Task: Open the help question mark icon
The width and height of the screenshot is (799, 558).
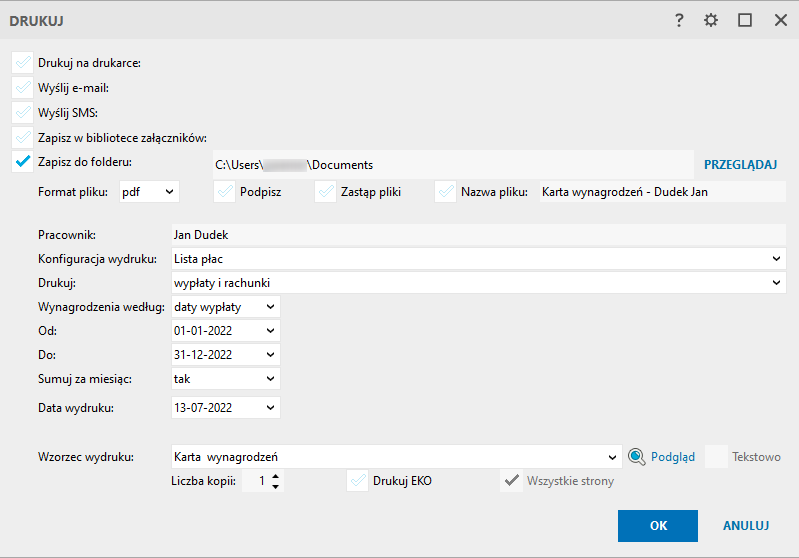Action: click(x=679, y=20)
